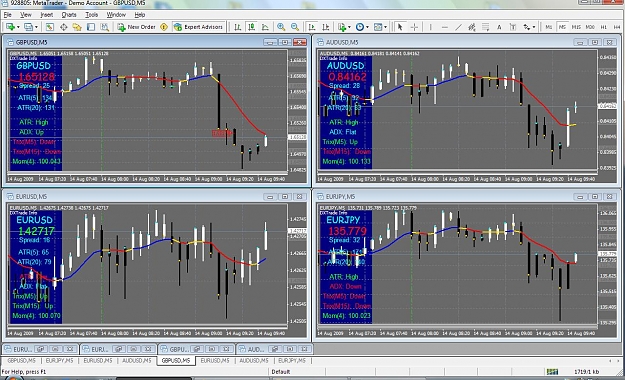The image size is (625, 380).
Task: Select the highlighted GBPUSD,M5 chart tab
Action: click(176, 360)
